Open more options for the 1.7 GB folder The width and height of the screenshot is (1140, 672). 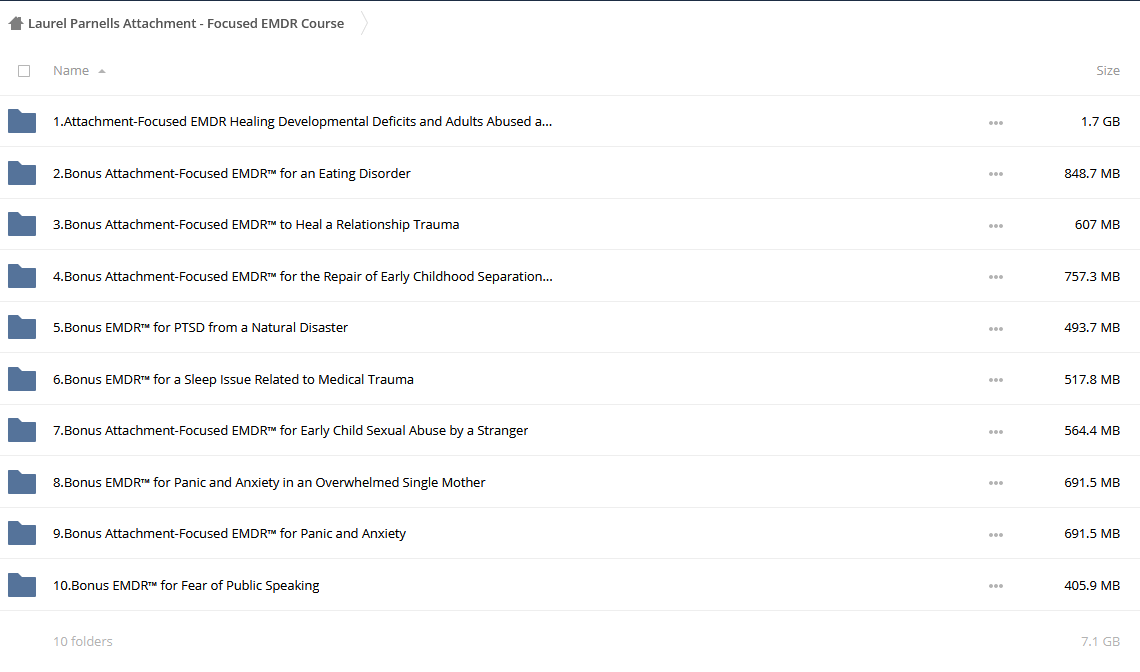(996, 123)
